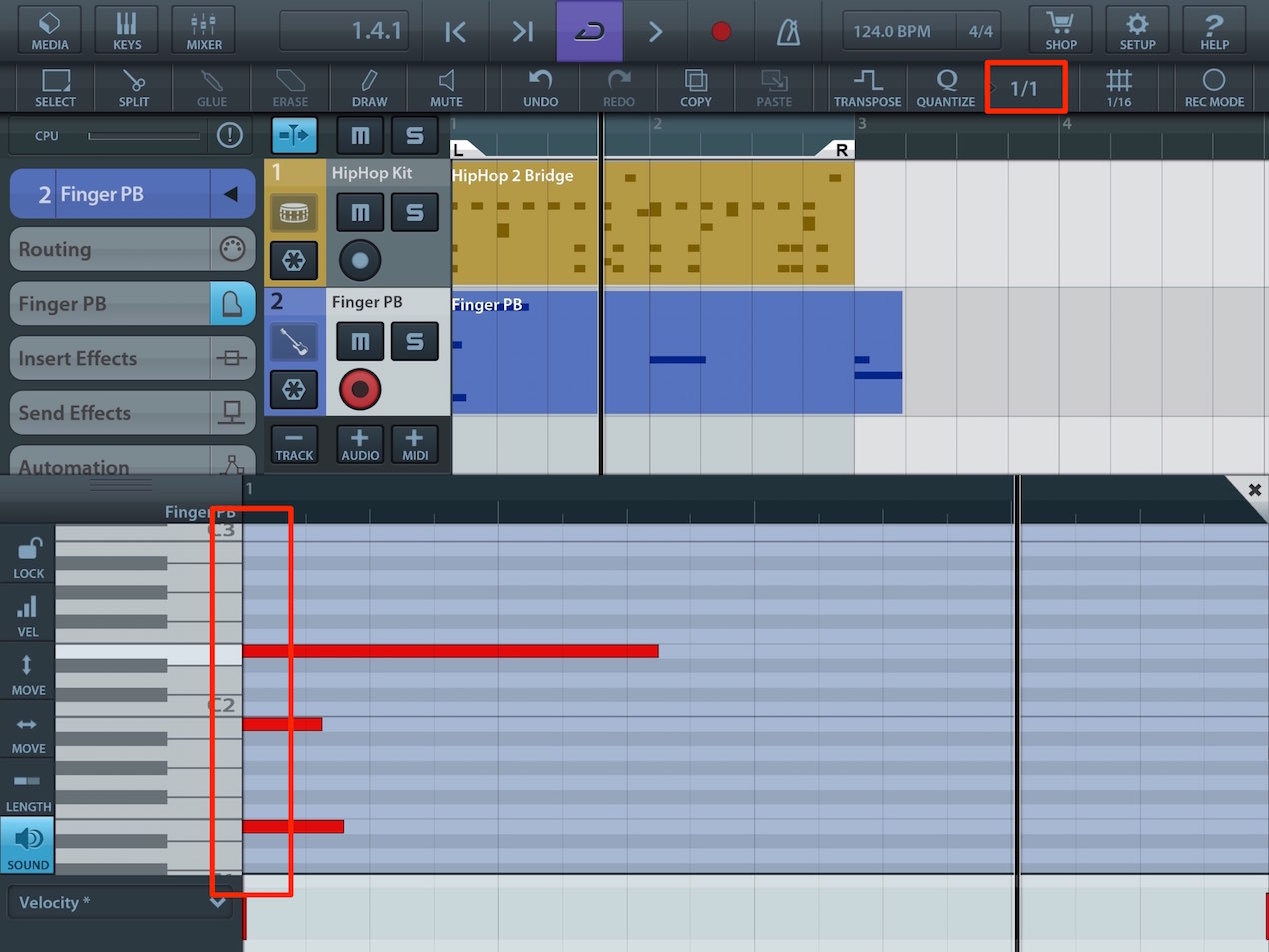1269x952 pixels.
Task: Expand the Automation section
Action: click(x=132, y=463)
